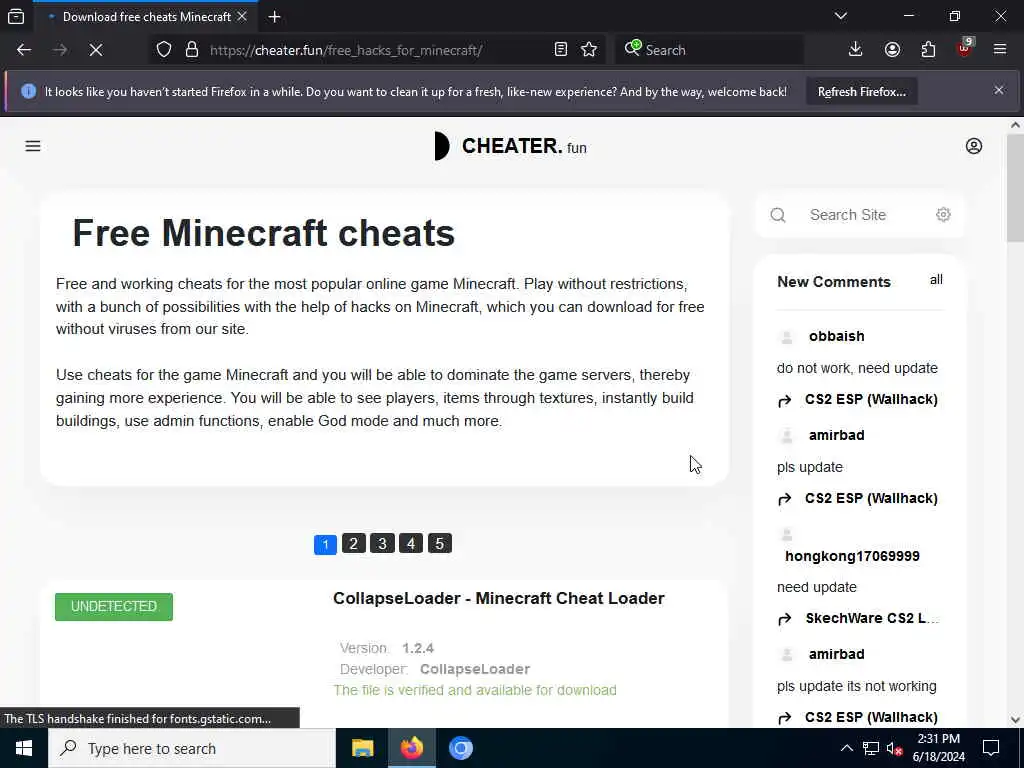Open File Explorer from taskbar
The height and width of the screenshot is (768, 1024).
(x=362, y=748)
